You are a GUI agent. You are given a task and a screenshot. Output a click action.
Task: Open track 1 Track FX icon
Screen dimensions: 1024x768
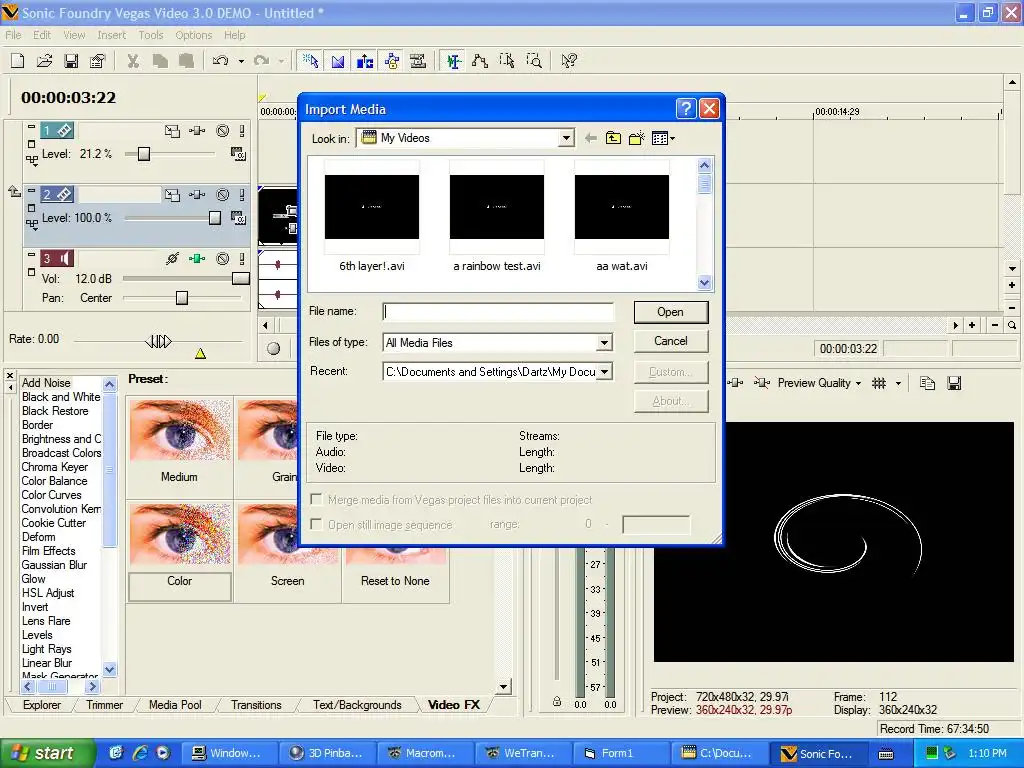(197, 131)
